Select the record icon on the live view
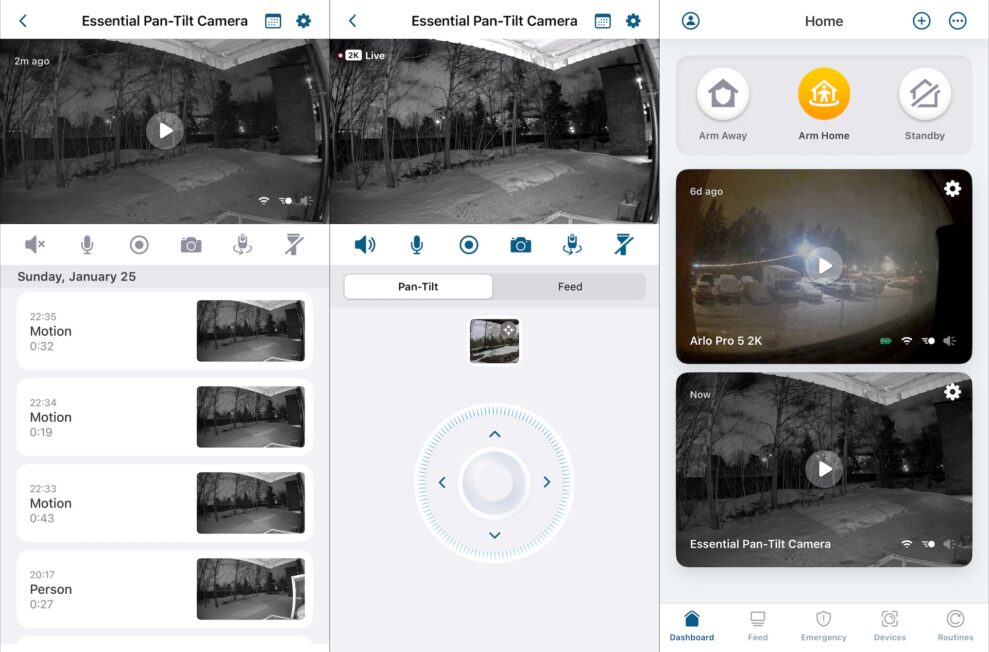This screenshot has height=652, width=989. (468, 244)
